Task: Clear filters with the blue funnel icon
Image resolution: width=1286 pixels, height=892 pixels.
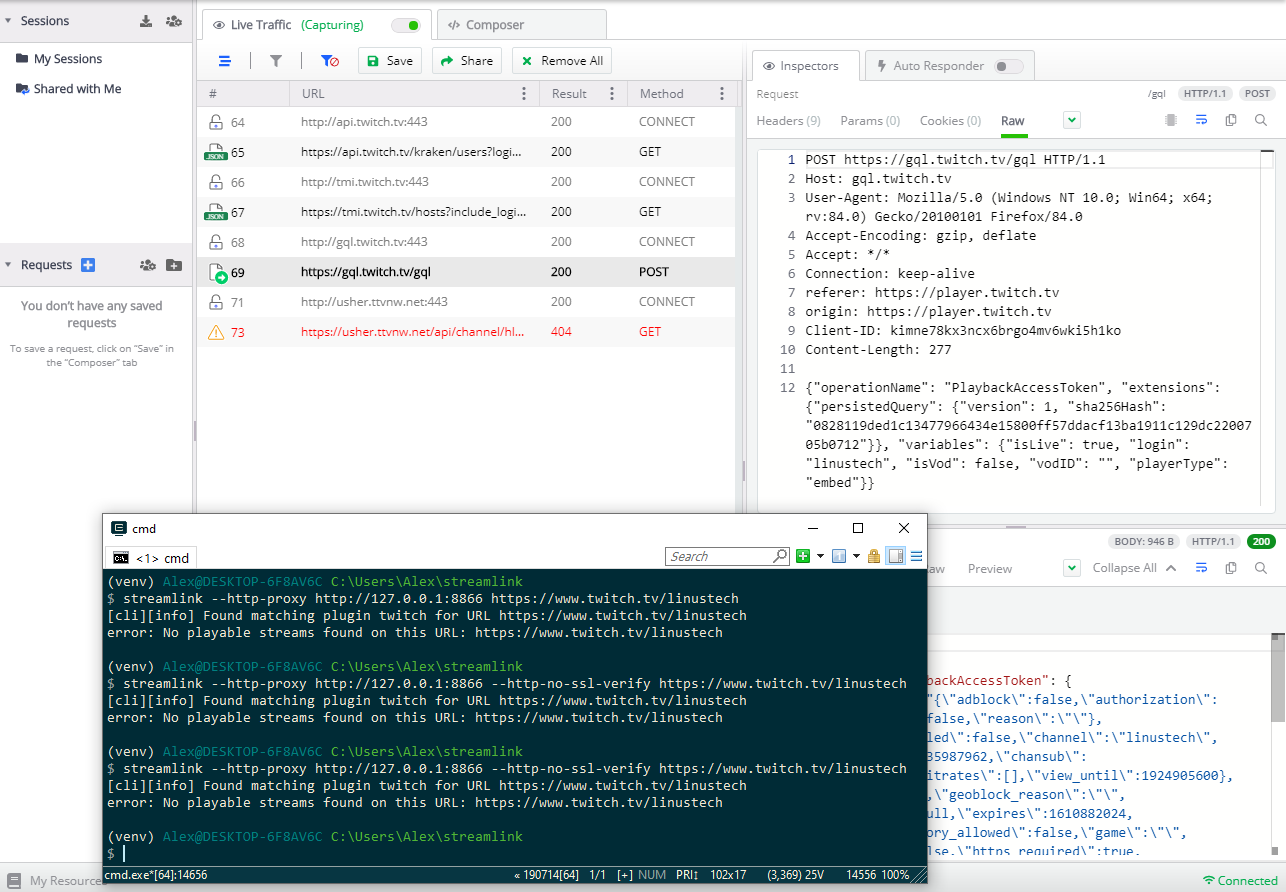Action: pos(329,61)
